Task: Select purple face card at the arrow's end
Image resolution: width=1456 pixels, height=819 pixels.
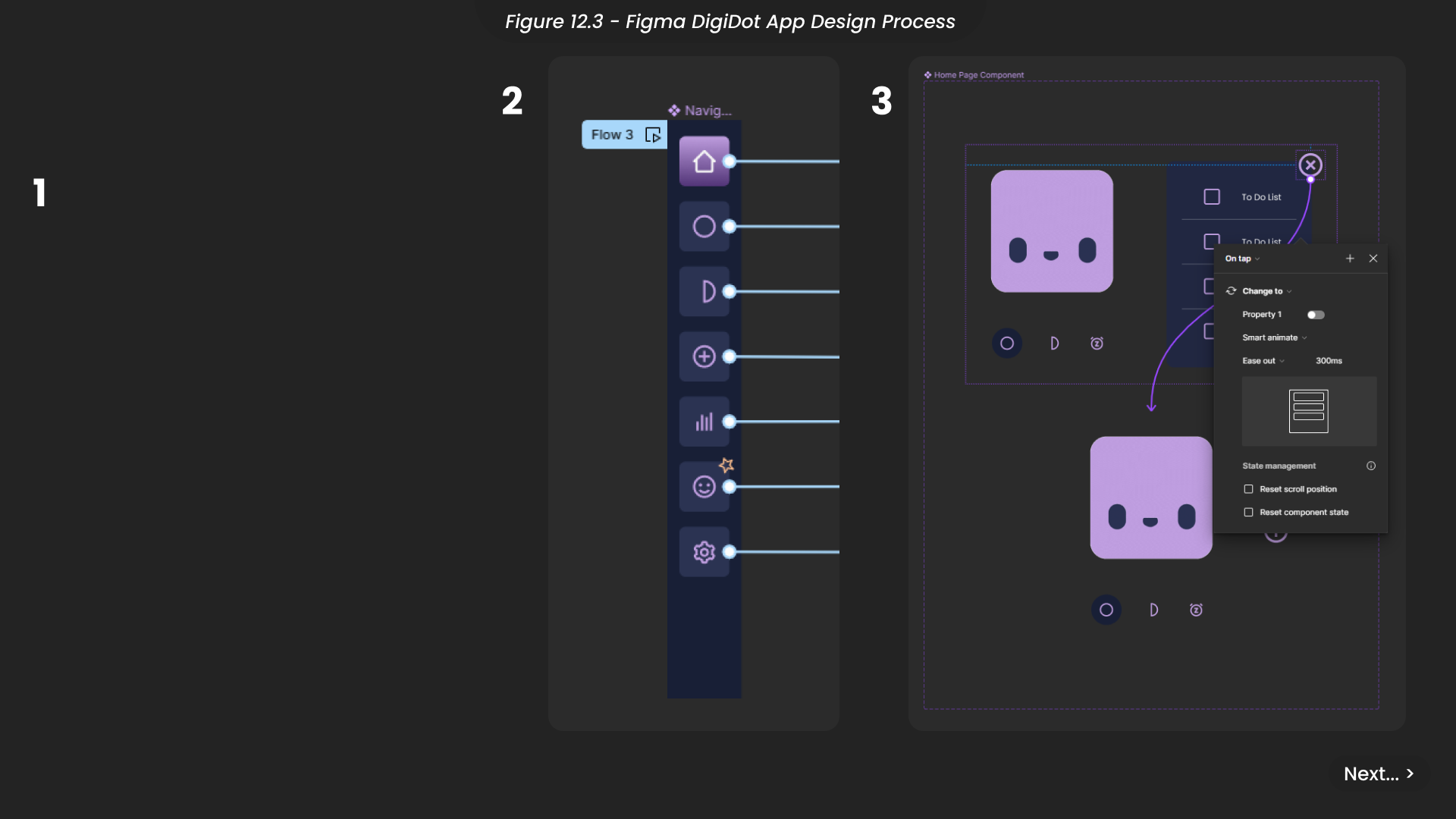Action: point(1151,497)
